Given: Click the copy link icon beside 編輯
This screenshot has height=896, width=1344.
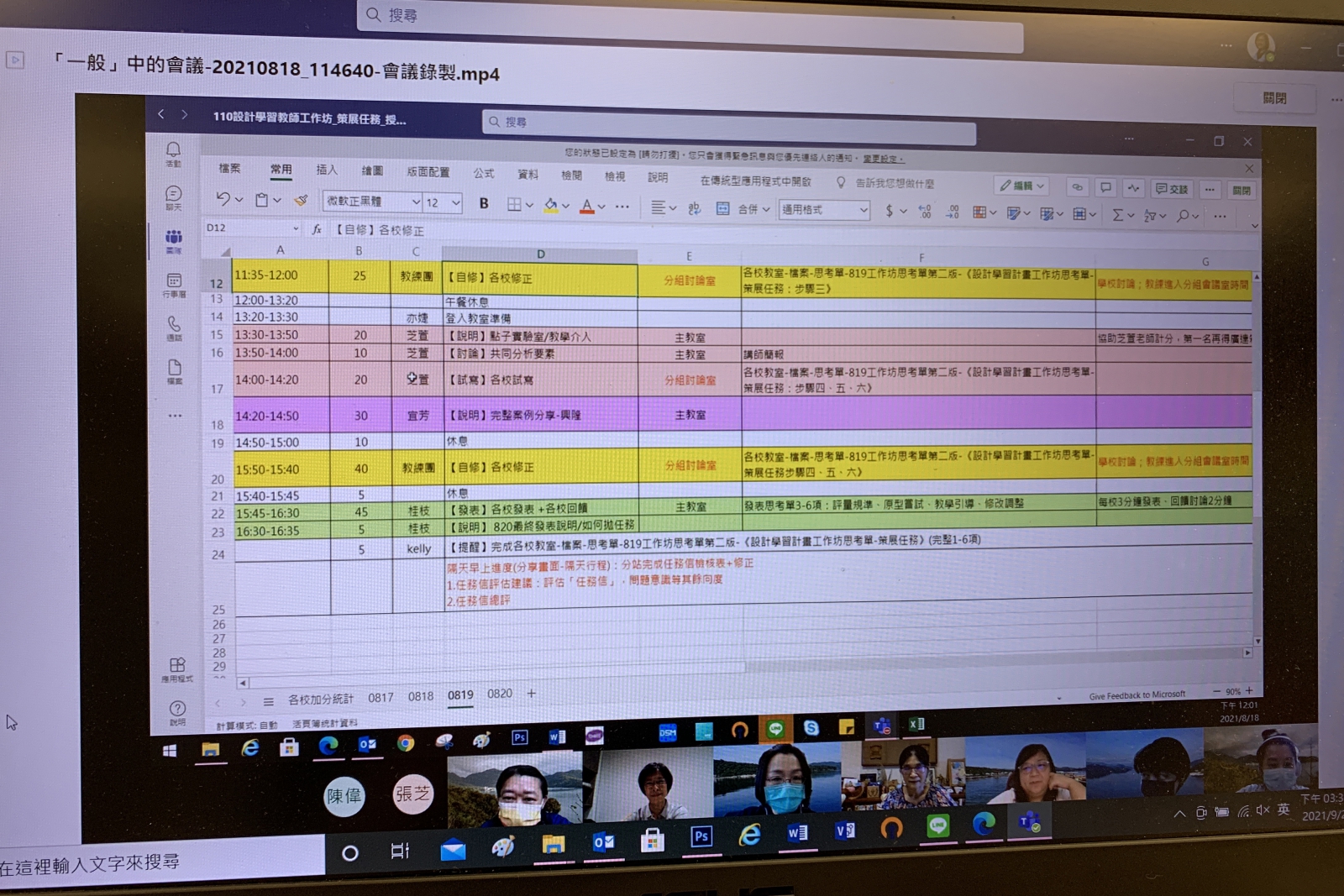Looking at the screenshot, I should point(1077,186).
